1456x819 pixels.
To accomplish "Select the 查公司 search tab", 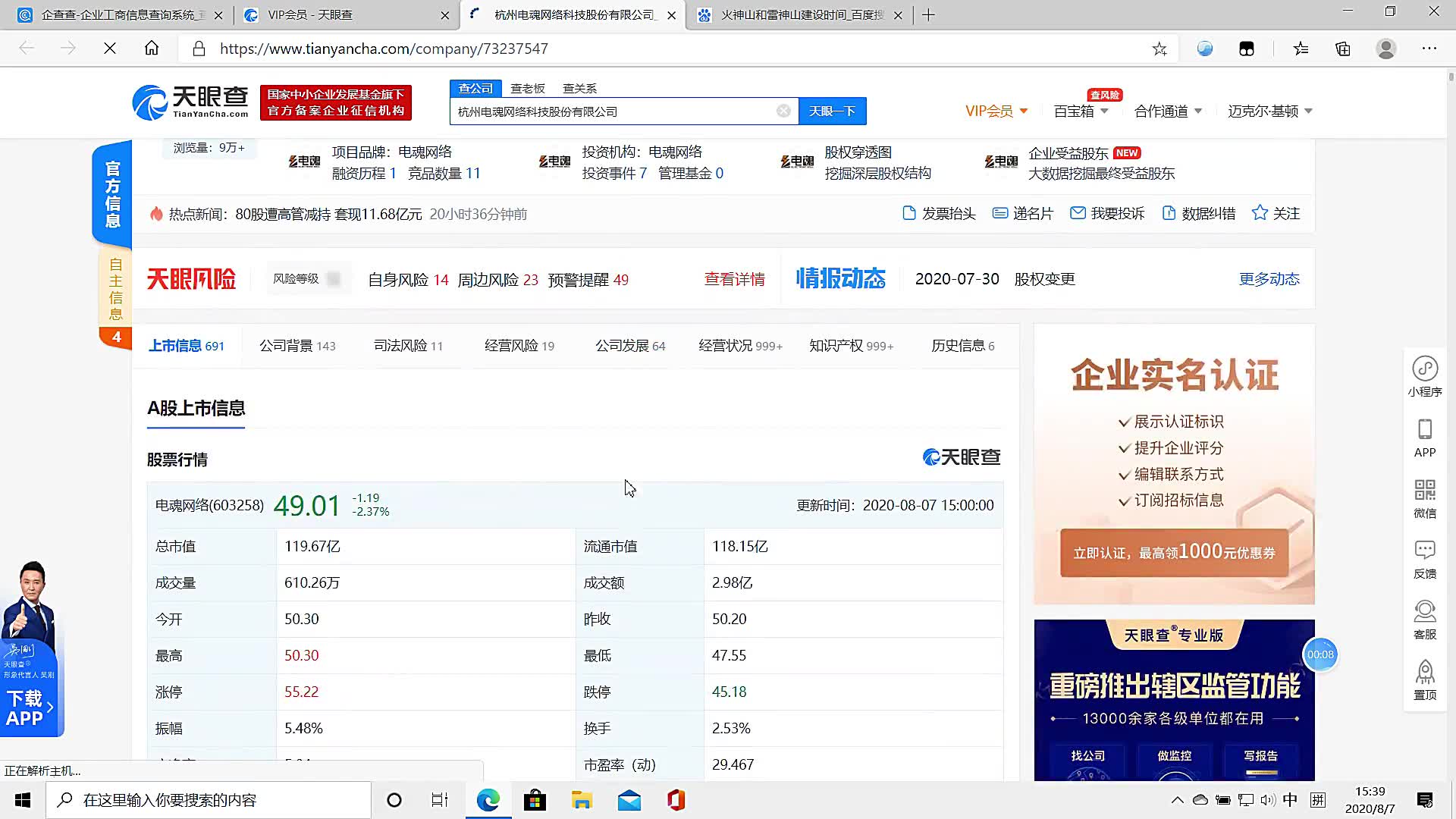I will coord(475,89).
